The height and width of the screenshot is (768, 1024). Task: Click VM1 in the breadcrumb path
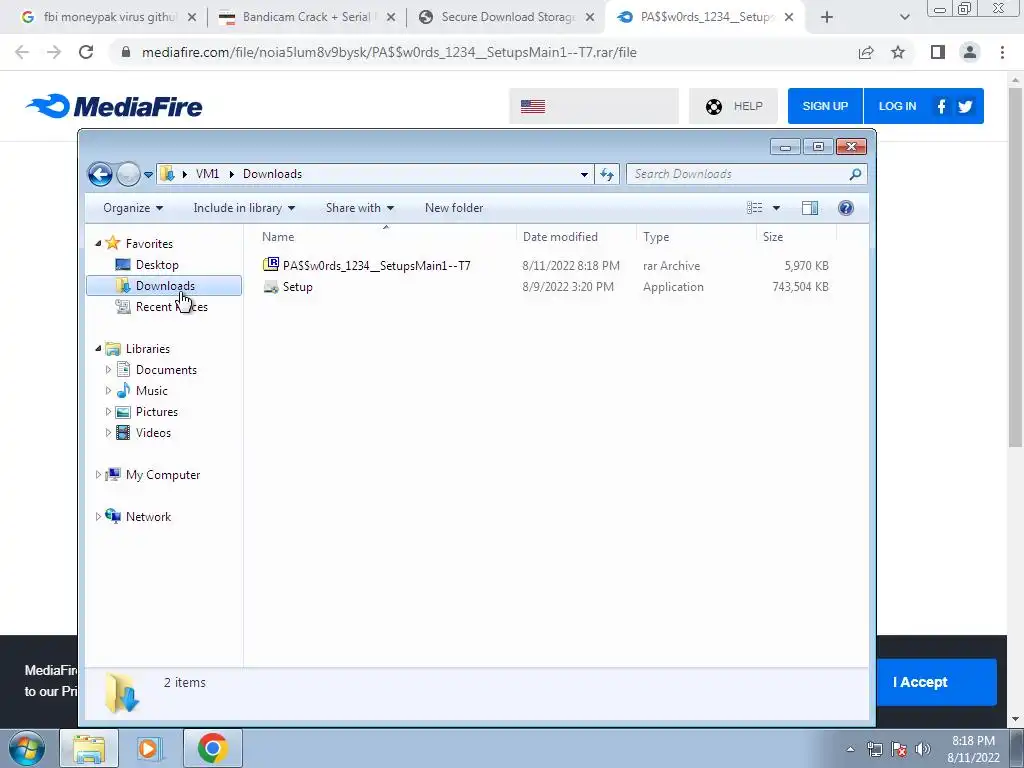coord(207,174)
